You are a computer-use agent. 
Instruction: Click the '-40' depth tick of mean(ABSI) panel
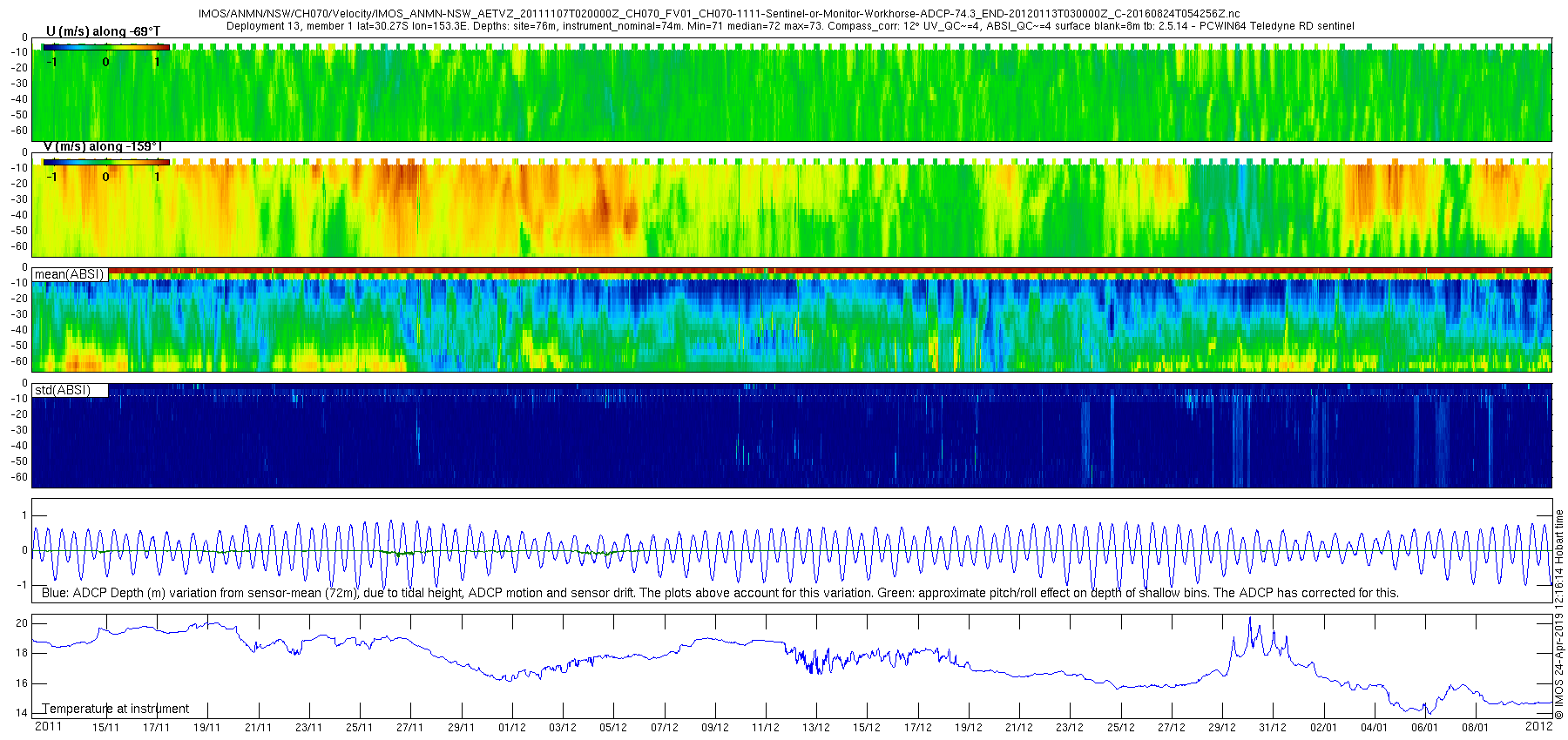pyautogui.click(x=18, y=330)
